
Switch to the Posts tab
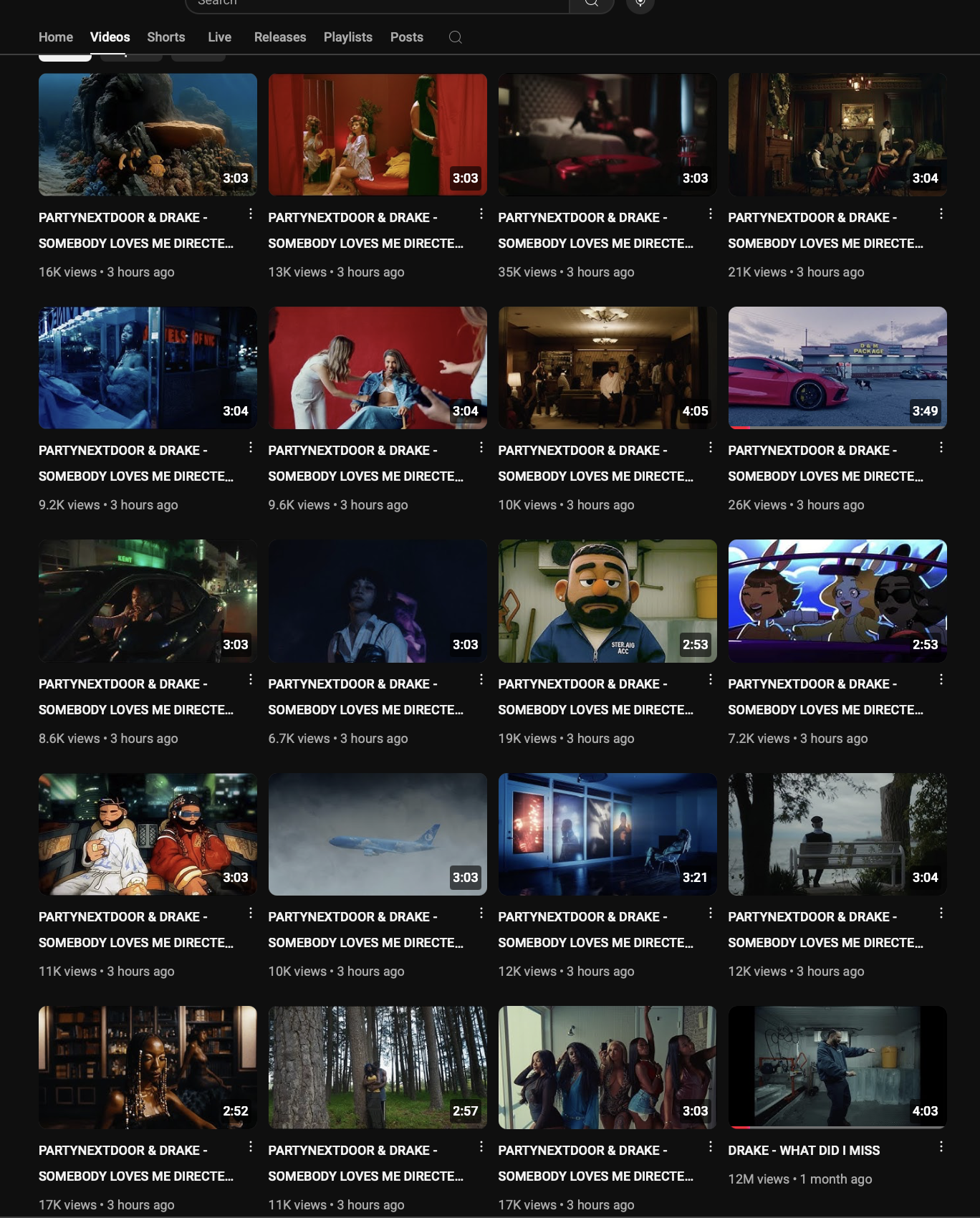click(x=407, y=37)
